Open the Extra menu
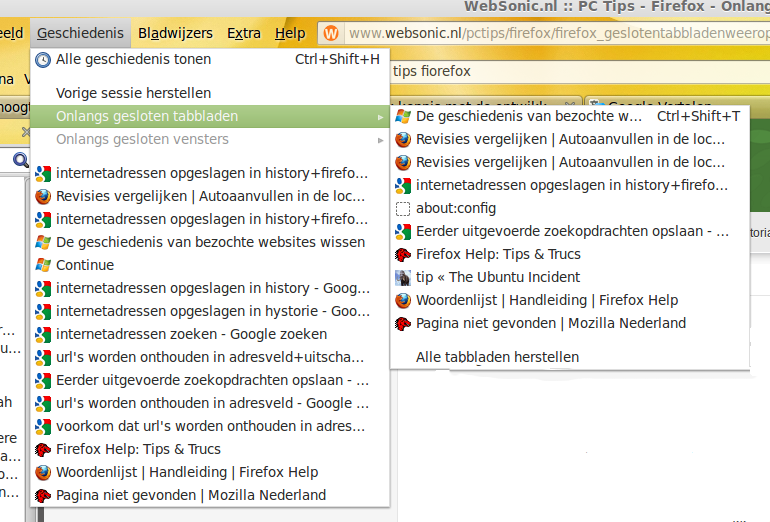 coord(244,33)
